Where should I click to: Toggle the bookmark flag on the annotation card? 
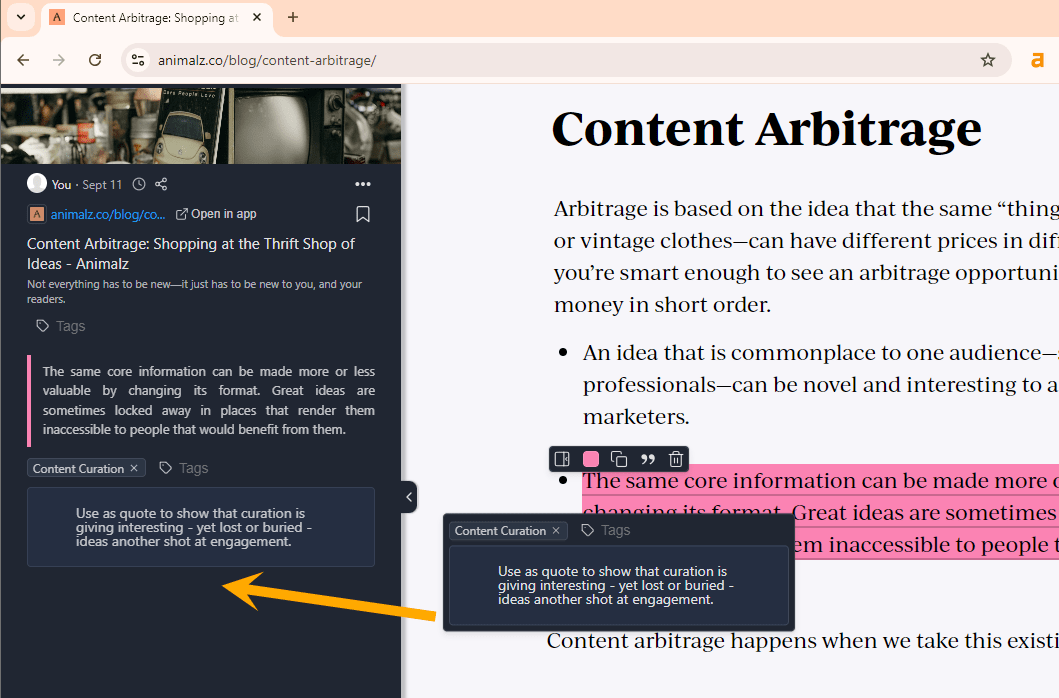tap(363, 213)
